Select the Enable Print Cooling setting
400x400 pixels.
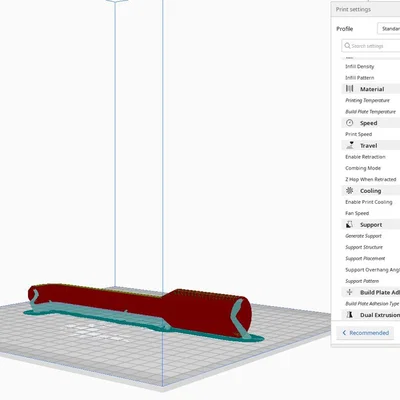(368, 202)
